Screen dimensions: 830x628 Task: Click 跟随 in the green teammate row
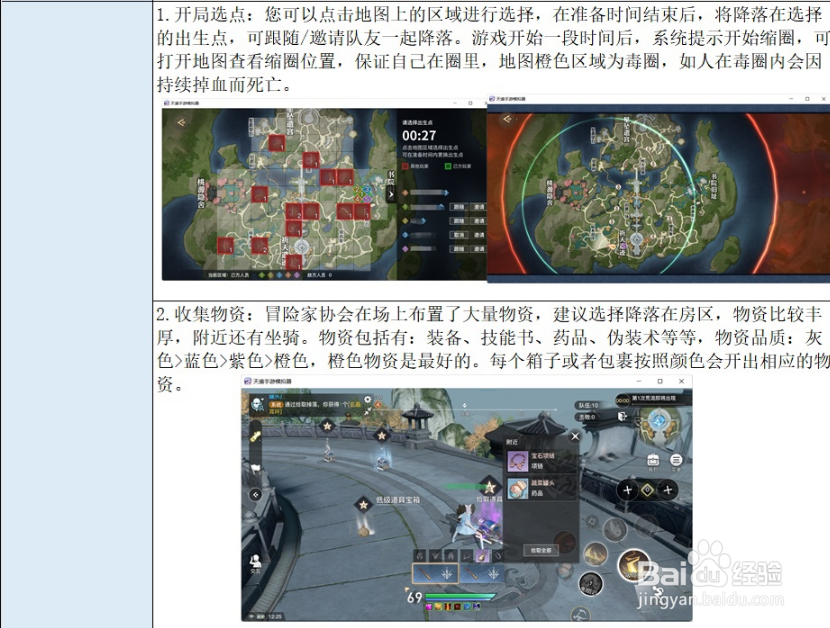point(459,207)
